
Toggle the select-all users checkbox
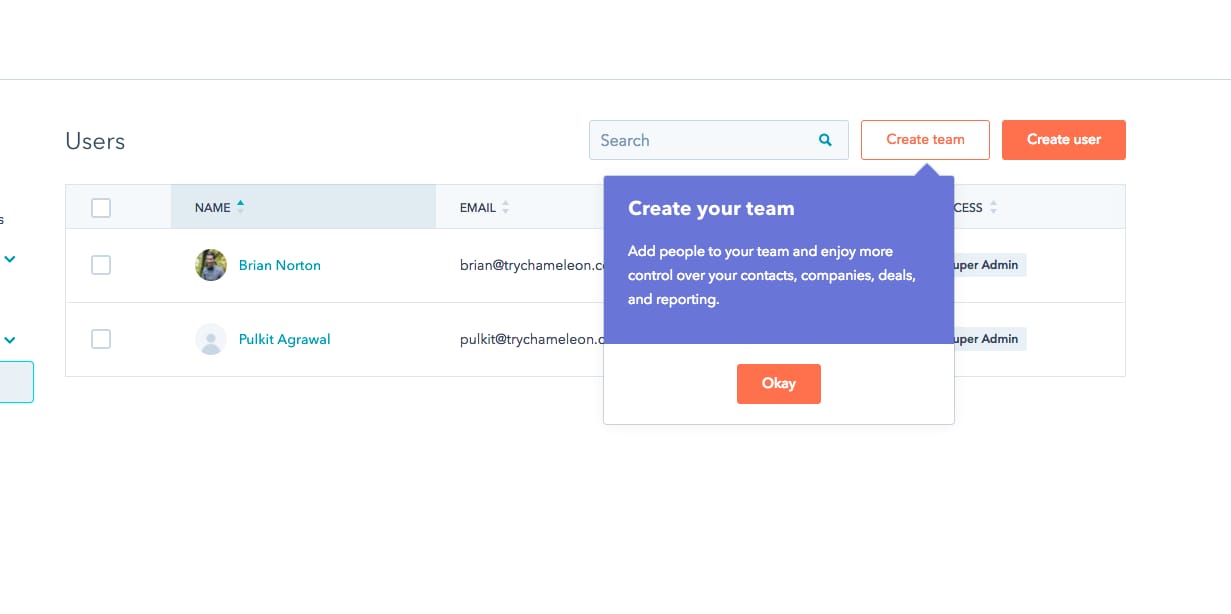[x=101, y=208]
